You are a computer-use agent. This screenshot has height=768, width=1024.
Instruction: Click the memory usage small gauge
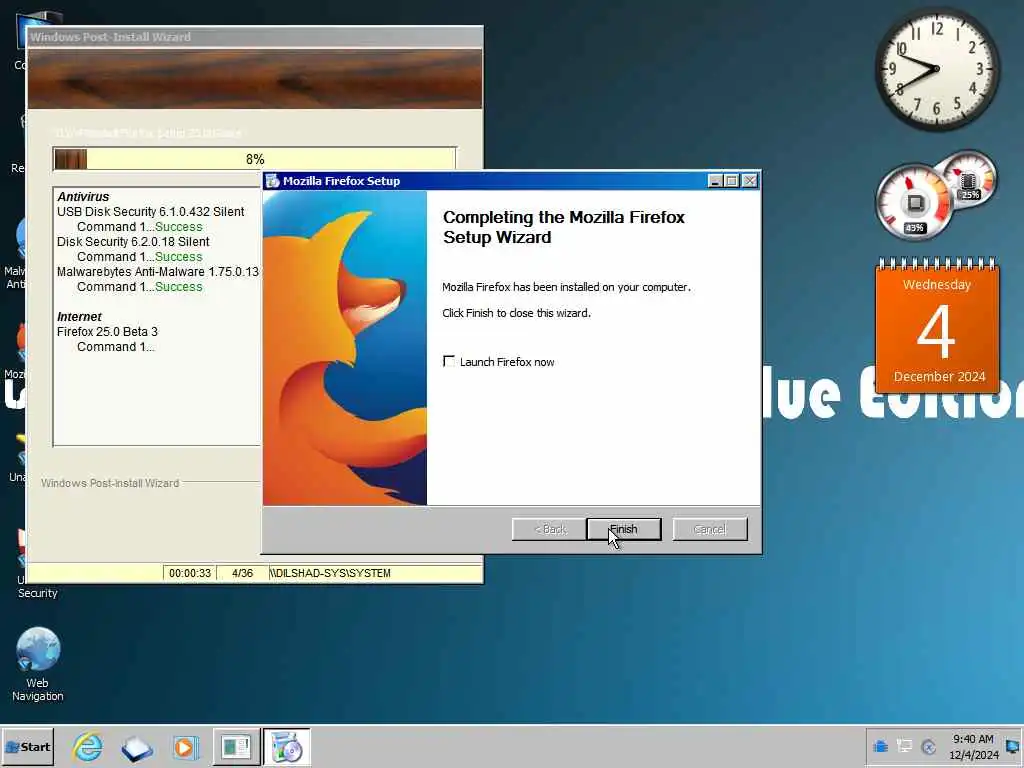tap(970, 179)
